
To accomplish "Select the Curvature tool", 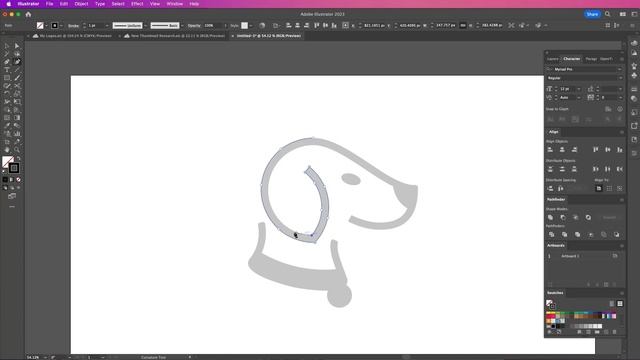I will click(x=17, y=62).
